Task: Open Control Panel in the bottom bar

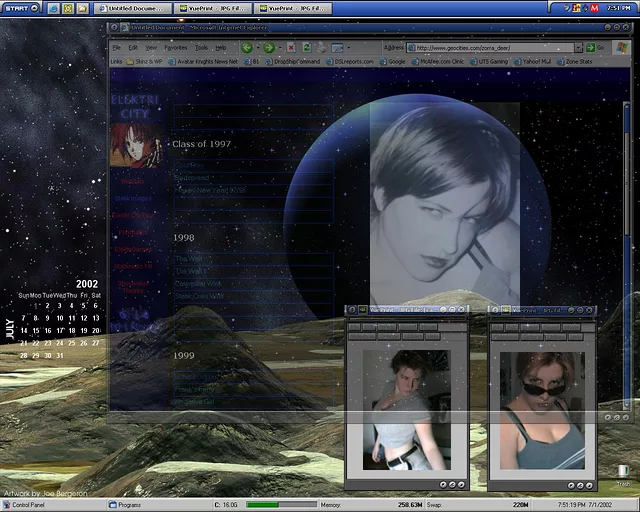Action: [27, 505]
